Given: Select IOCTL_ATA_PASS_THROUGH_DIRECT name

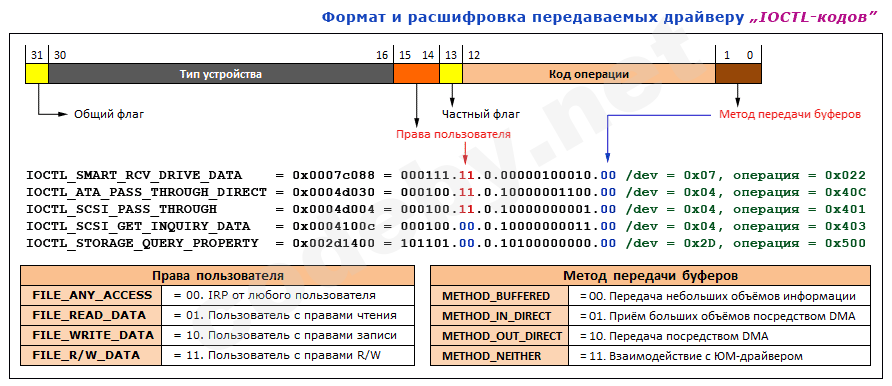Looking at the screenshot, I should tap(146, 192).
